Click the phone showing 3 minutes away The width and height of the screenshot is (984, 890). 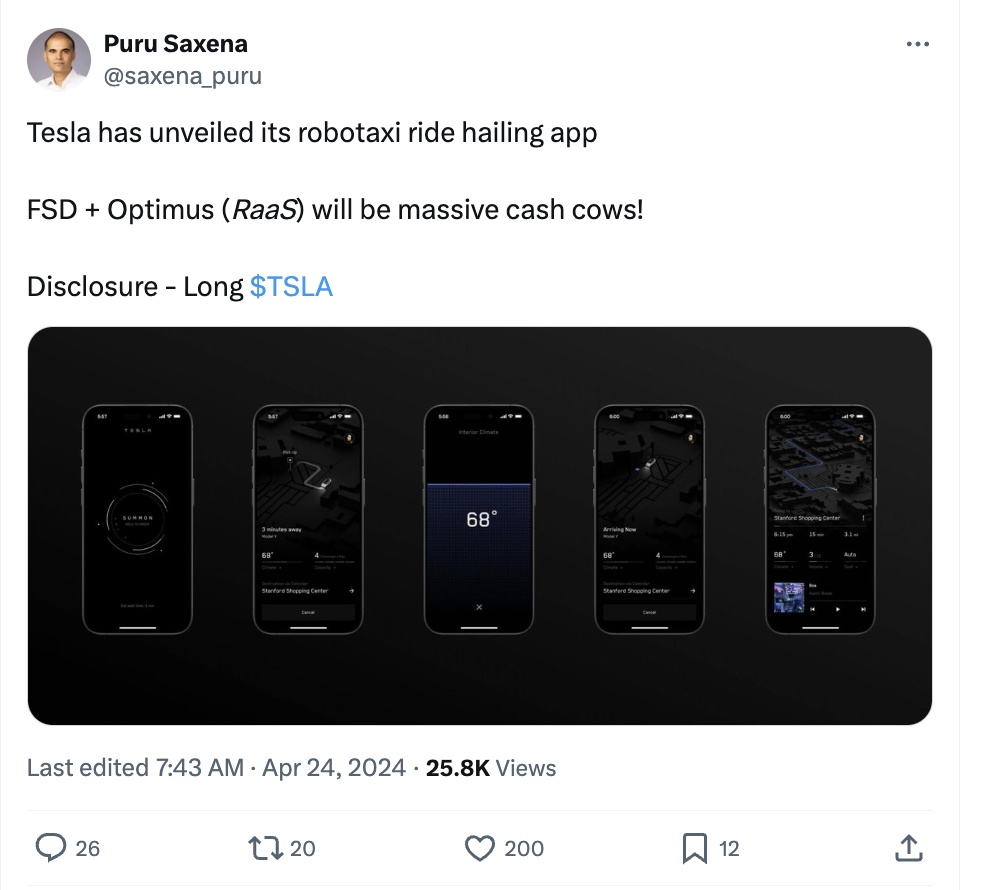pos(308,519)
